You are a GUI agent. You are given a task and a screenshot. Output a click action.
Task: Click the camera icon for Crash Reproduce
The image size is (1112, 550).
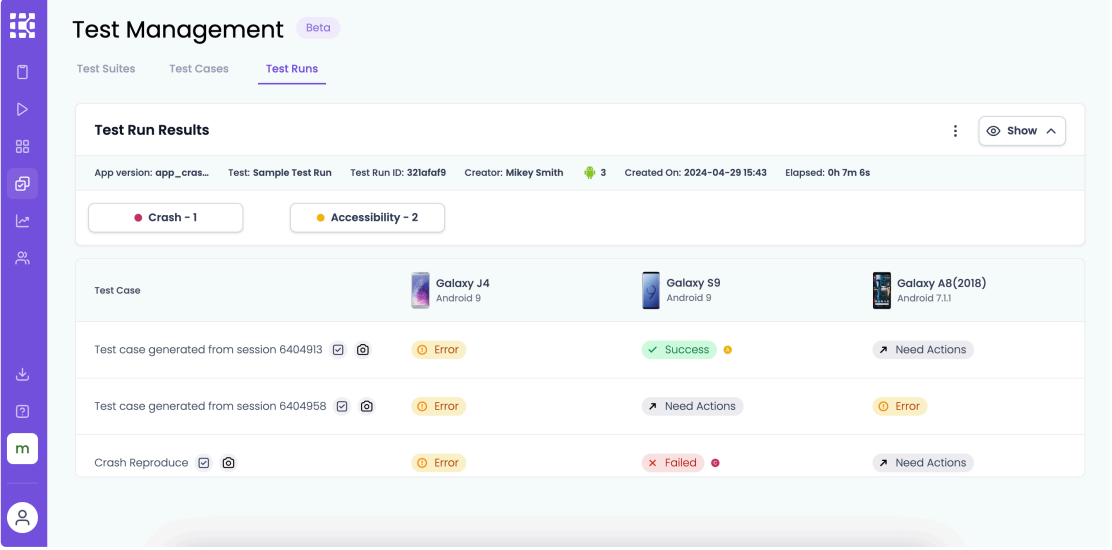click(x=228, y=463)
